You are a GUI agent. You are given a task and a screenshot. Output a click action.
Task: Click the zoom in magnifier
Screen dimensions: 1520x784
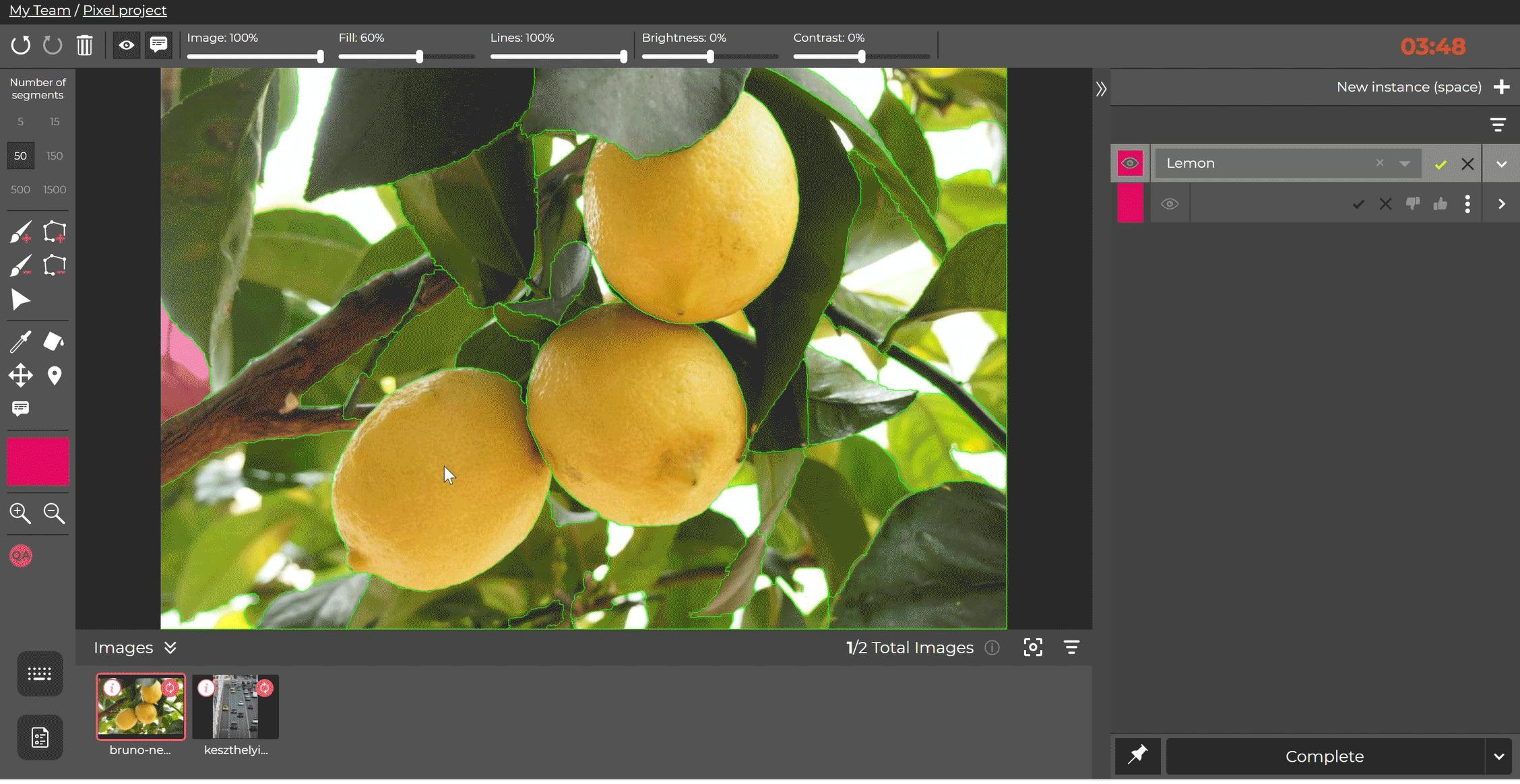(x=20, y=513)
